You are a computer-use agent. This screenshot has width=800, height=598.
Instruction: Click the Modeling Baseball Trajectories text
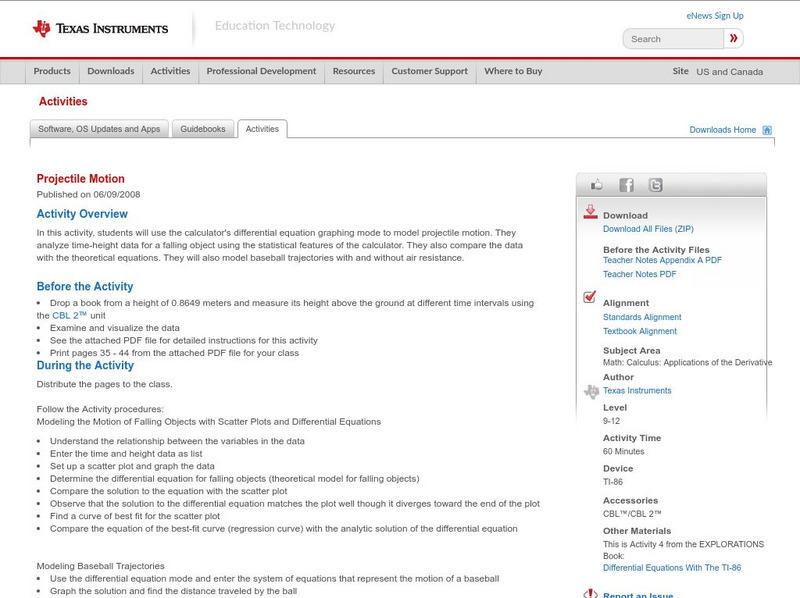[x=101, y=566]
